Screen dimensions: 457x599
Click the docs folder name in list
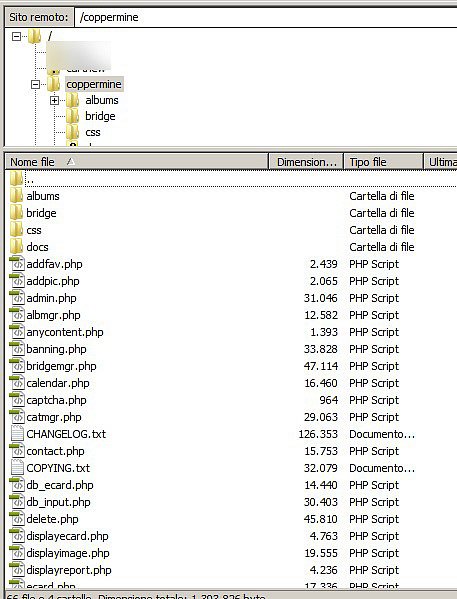(37, 247)
